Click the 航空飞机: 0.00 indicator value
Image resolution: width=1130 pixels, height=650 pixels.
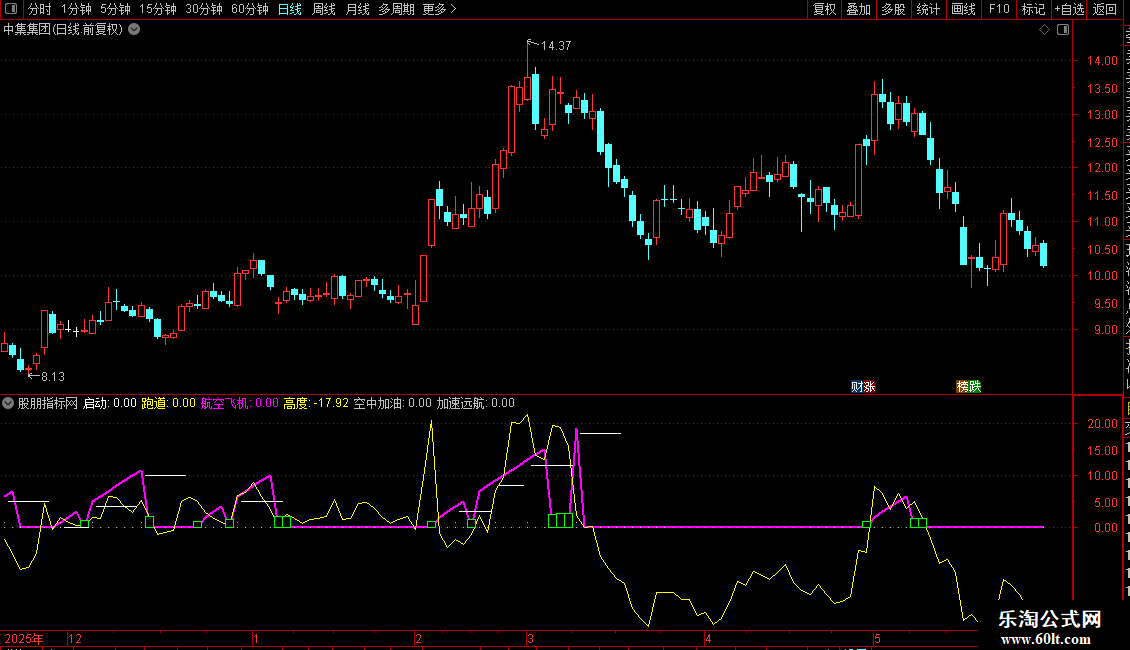click(x=239, y=403)
